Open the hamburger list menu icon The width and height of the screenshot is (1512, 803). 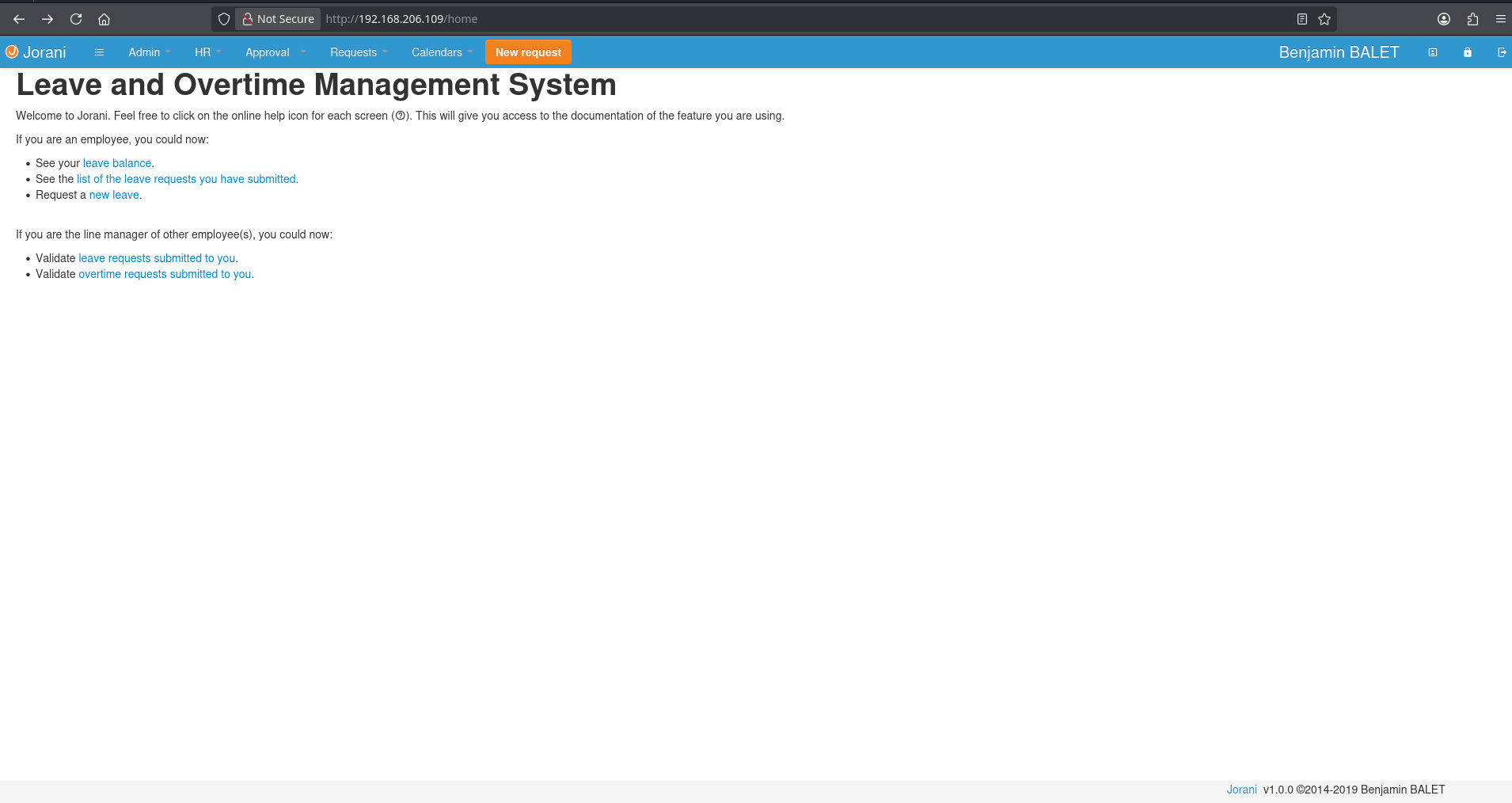click(99, 52)
